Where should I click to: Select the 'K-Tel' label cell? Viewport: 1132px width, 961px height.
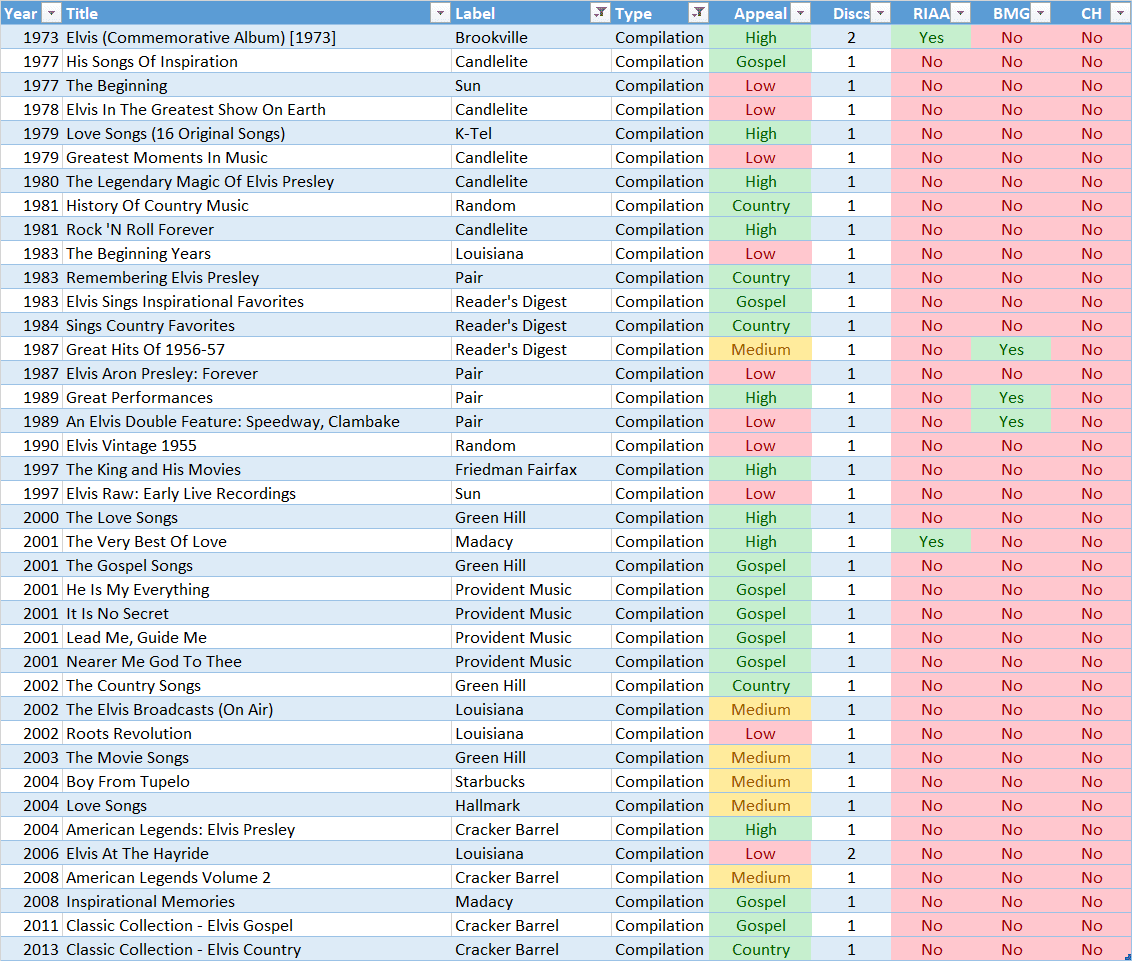tap(531, 134)
